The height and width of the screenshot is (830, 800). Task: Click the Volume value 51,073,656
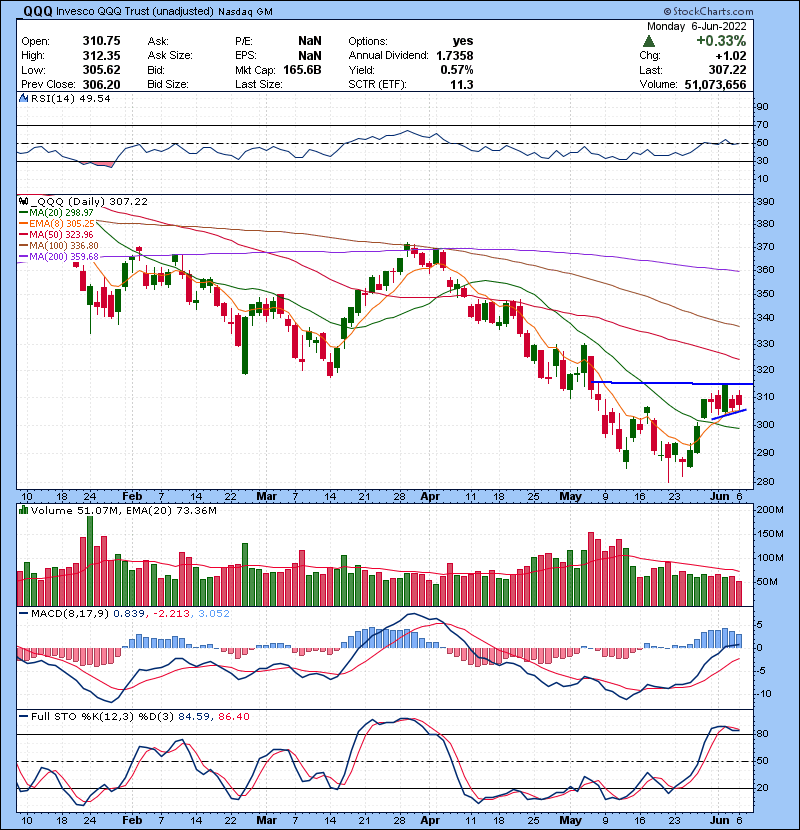point(715,85)
